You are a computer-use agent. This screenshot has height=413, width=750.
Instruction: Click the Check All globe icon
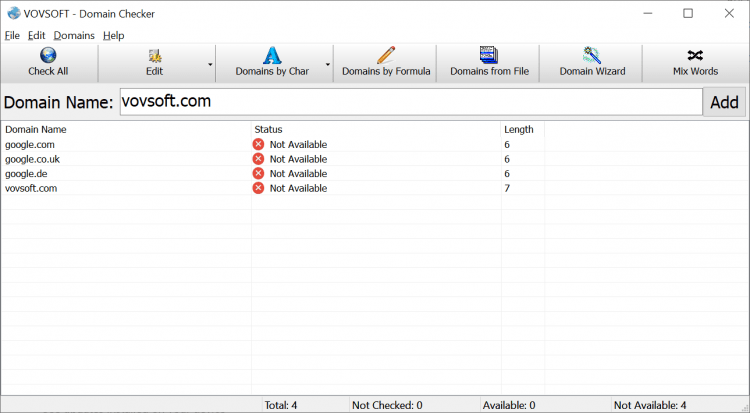(x=48, y=56)
